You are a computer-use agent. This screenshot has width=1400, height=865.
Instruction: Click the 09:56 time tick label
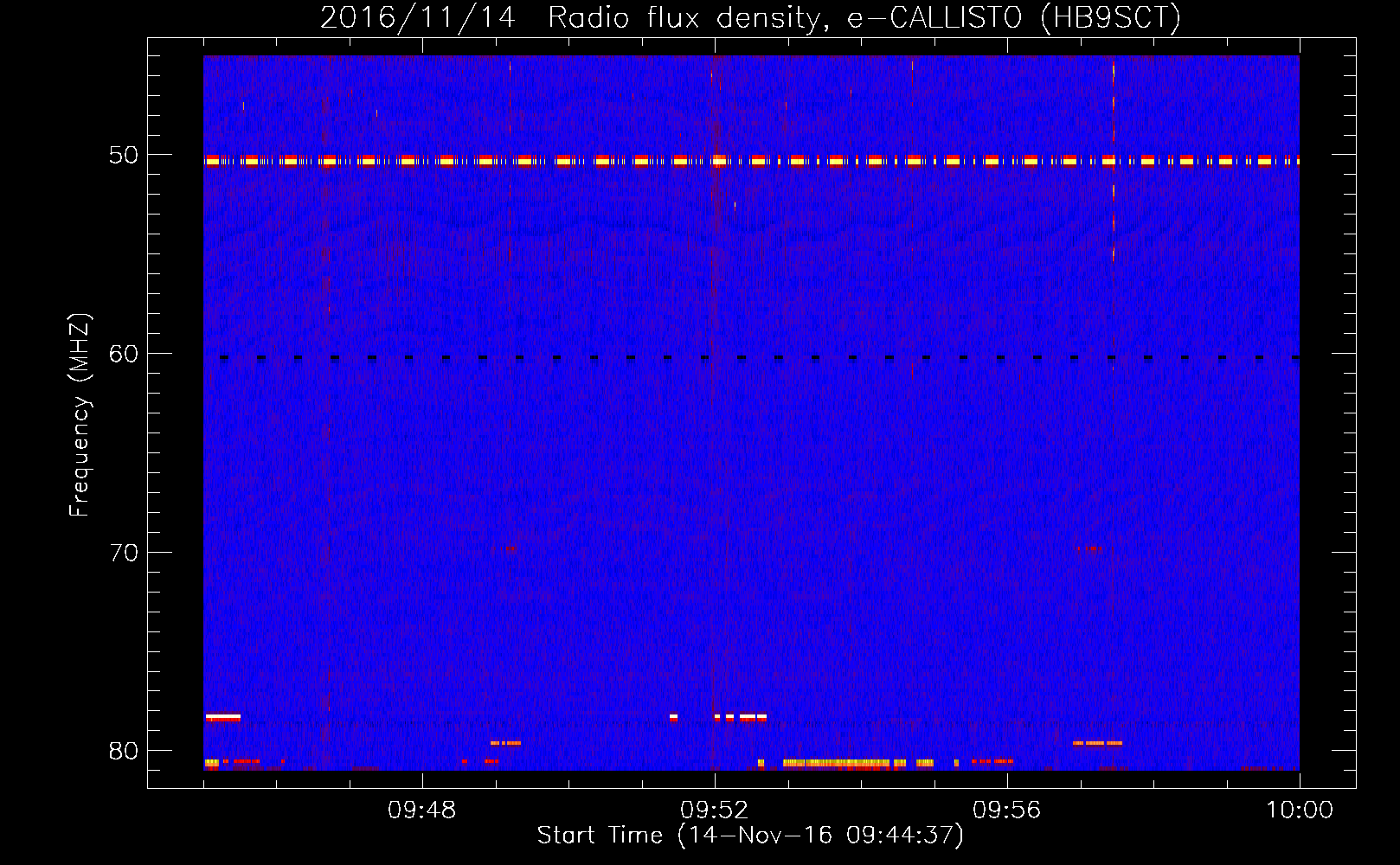point(1007,811)
